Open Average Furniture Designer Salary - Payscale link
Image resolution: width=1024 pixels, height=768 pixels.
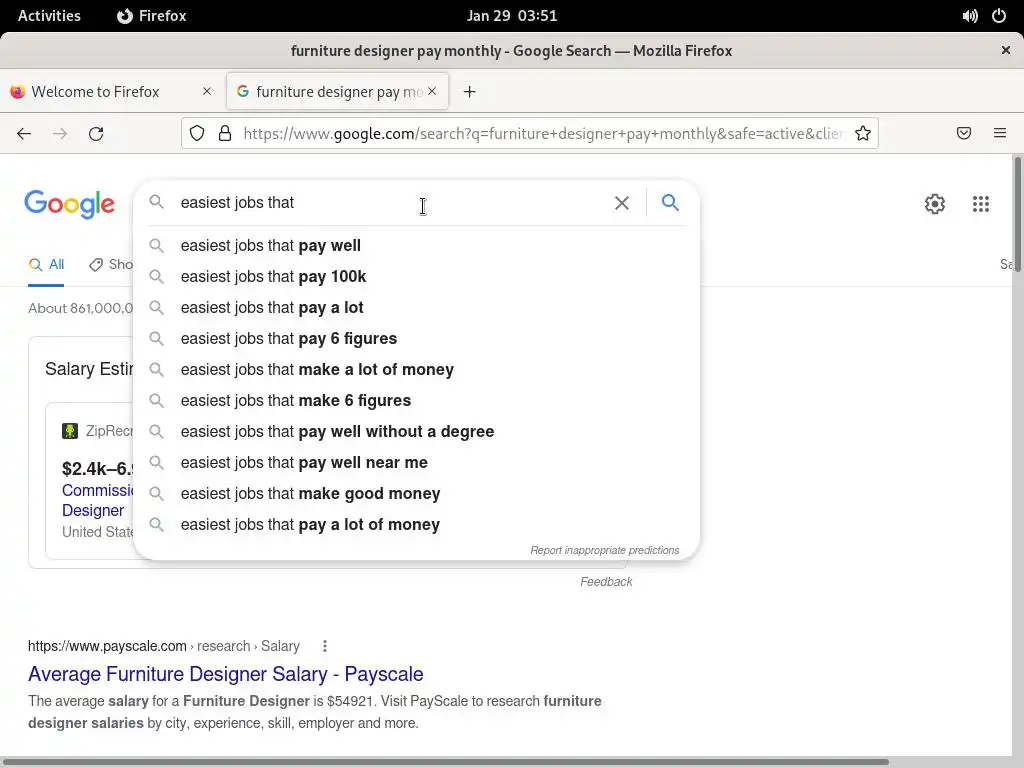click(x=225, y=674)
